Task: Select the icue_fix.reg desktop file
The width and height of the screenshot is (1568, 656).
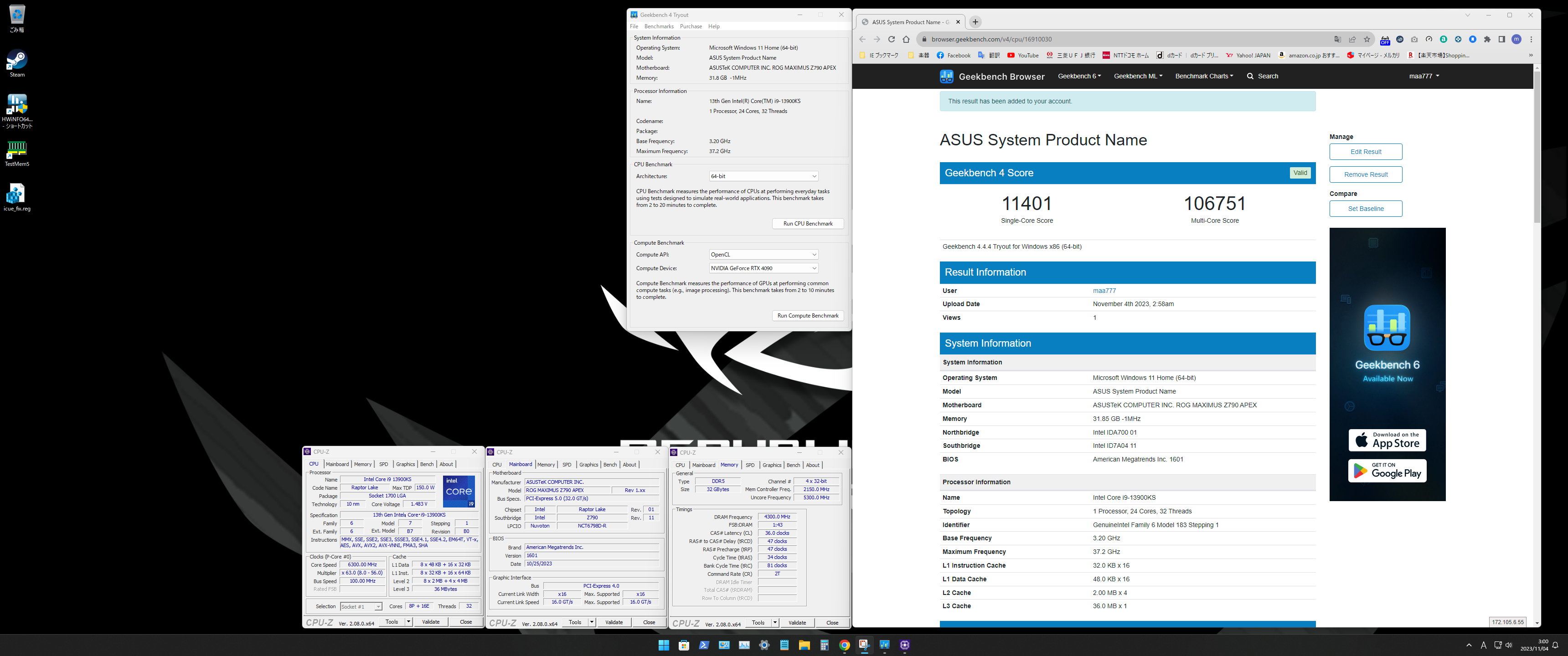Action: pyautogui.click(x=16, y=198)
